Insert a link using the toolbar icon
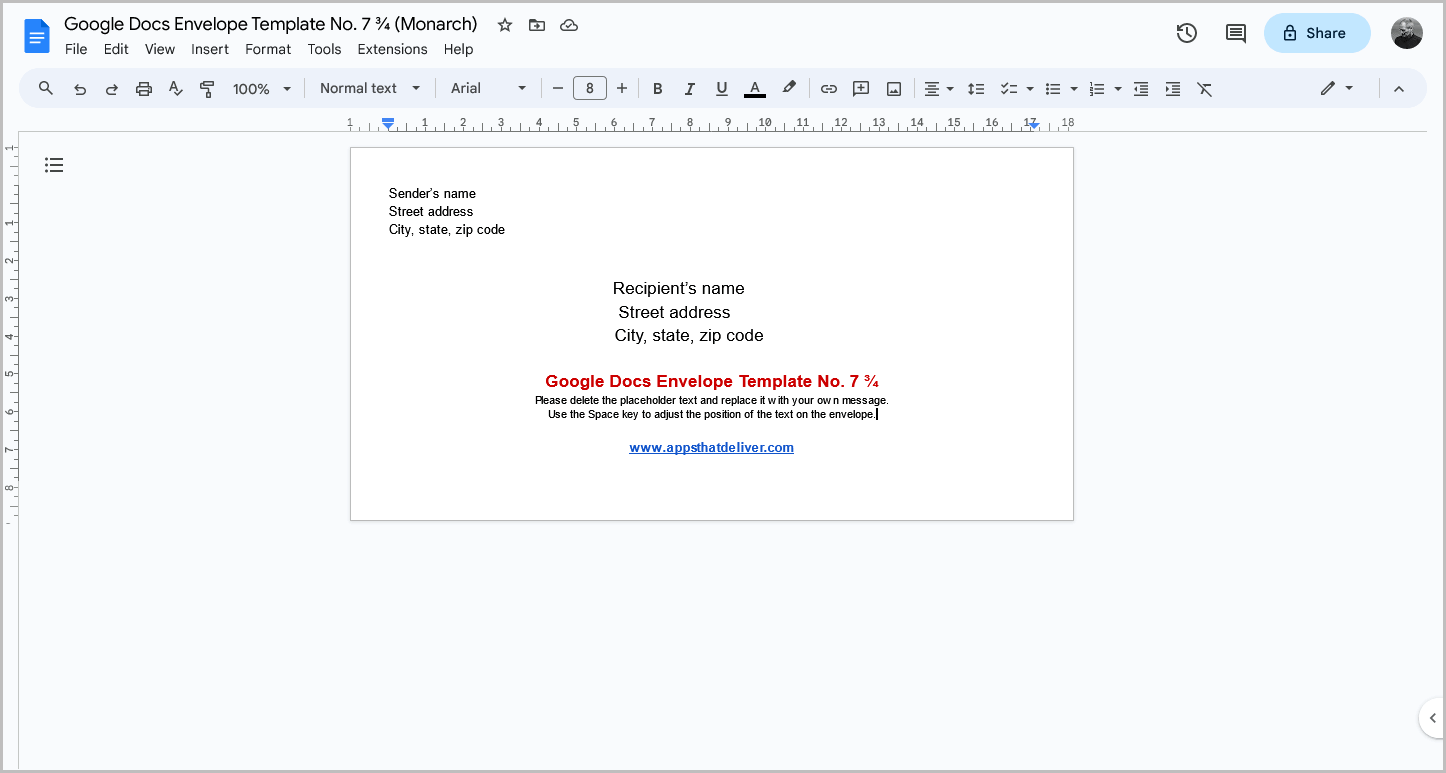The width and height of the screenshot is (1446, 773). (x=828, y=88)
